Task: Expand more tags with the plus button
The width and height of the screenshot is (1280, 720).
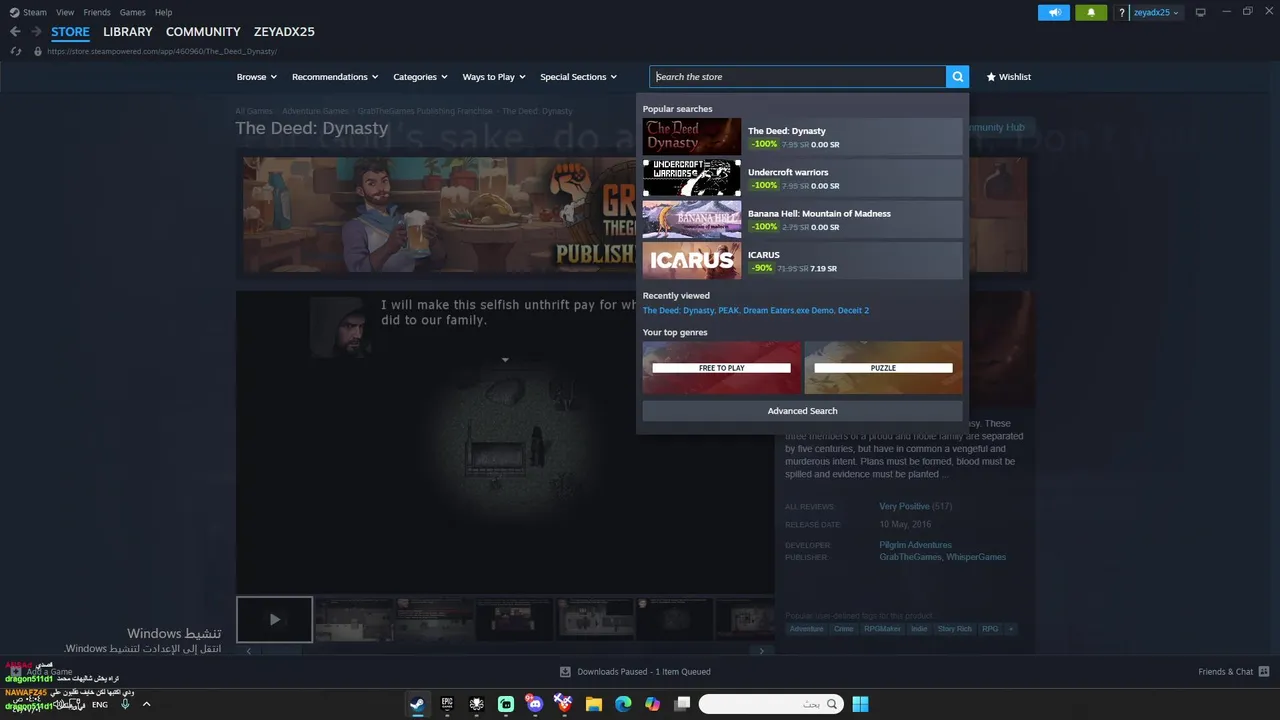Action: (x=1010, y=629)
